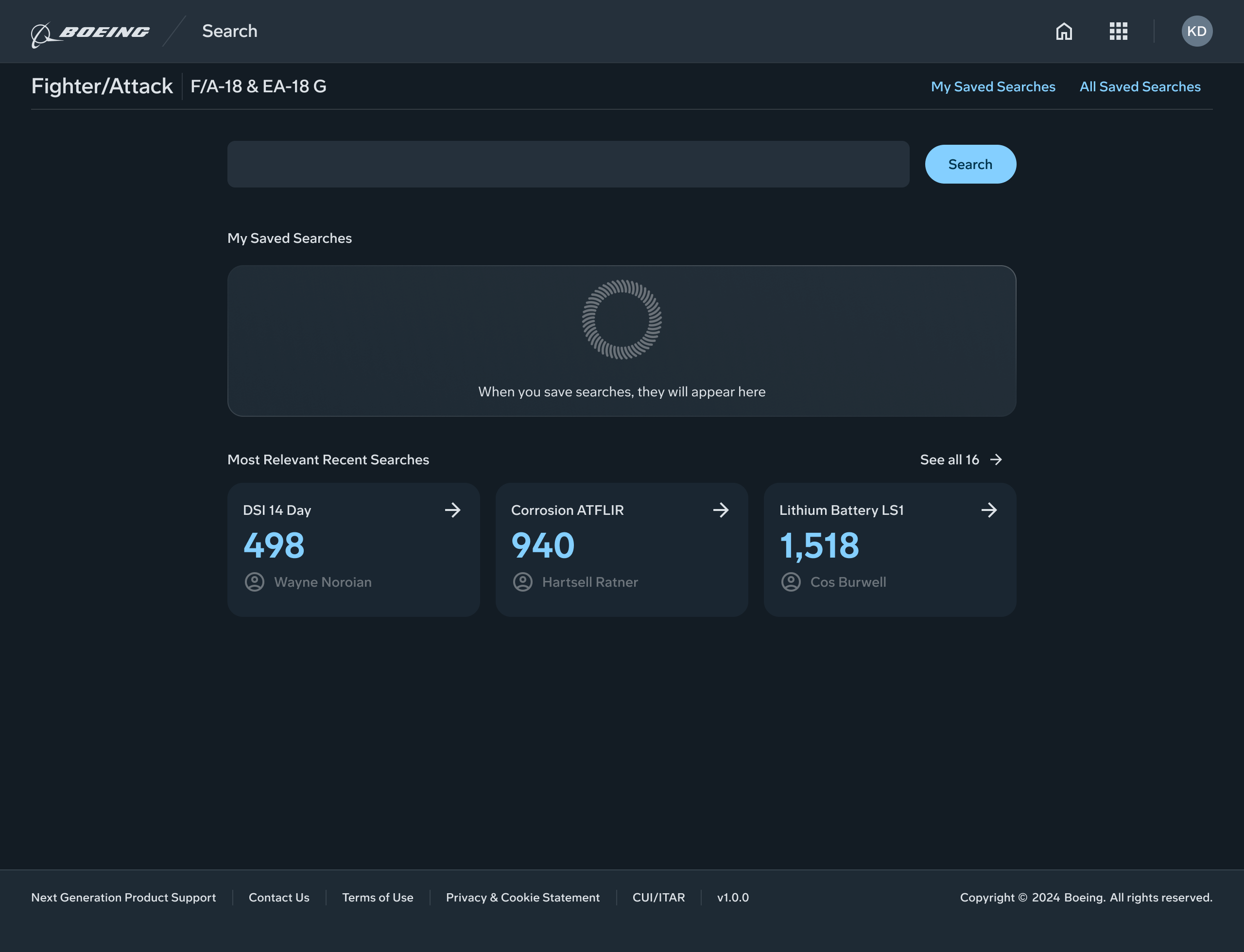Go to the home icon
The width and height of the screenshot is (1244, 952).
pyautogui.click(x=1064, y=31)
